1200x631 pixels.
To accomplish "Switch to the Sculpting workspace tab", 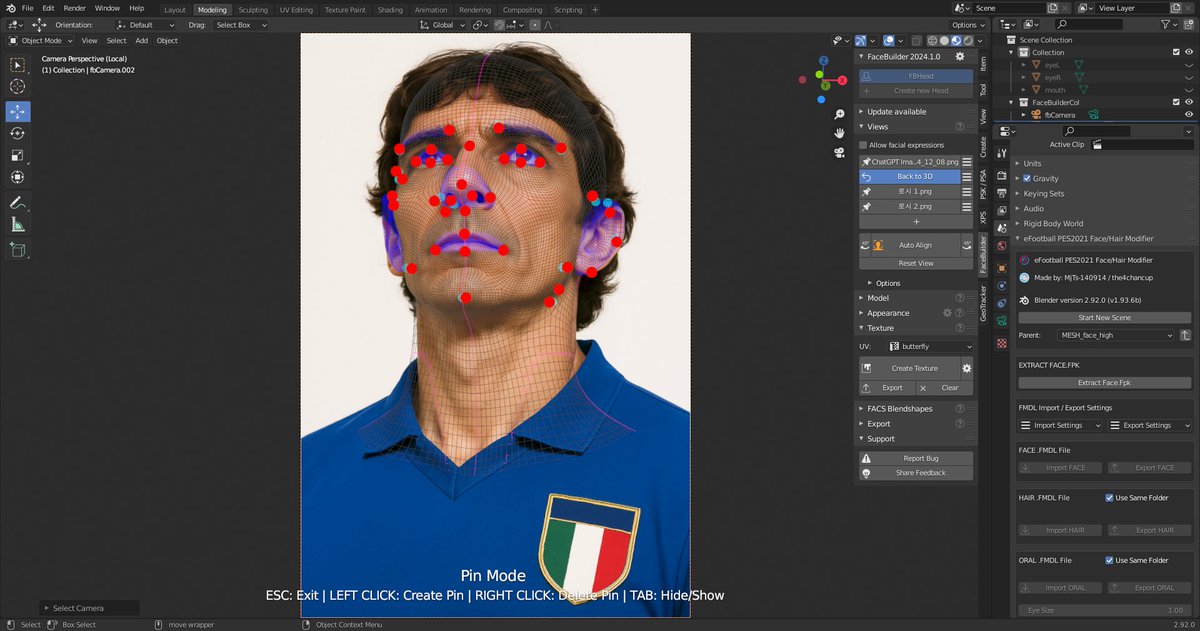I will click(253, 9).
